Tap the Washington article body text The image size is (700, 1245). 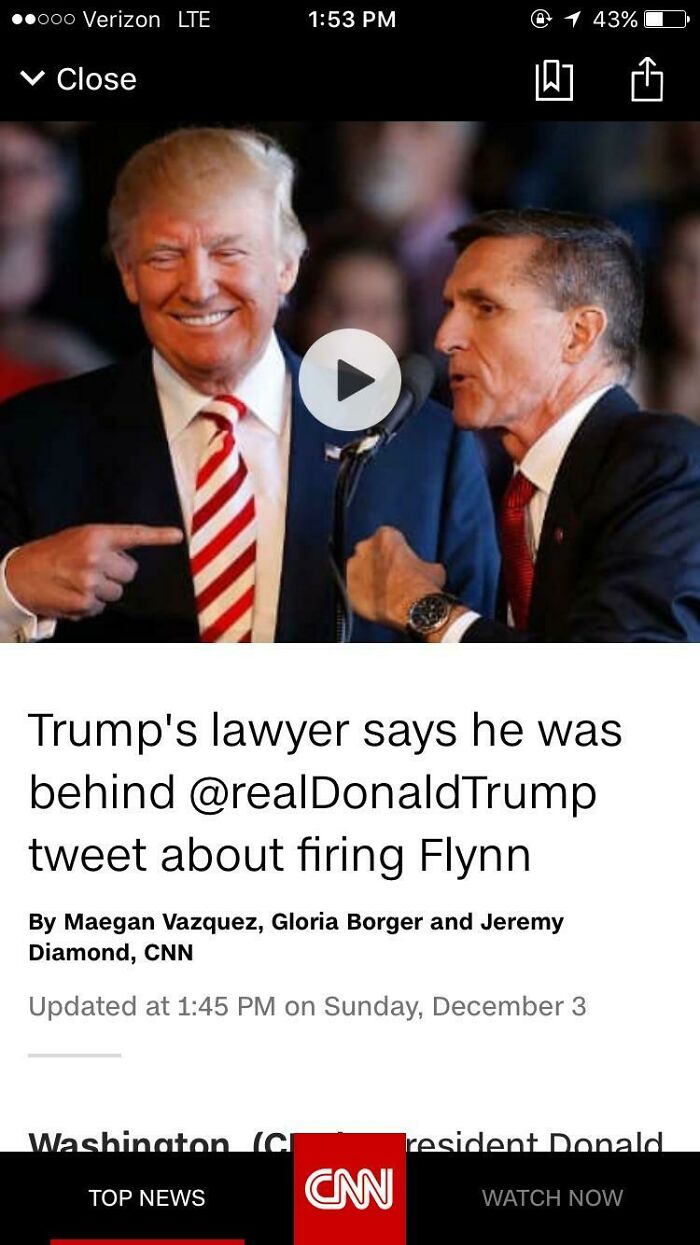click(346, 1142)
